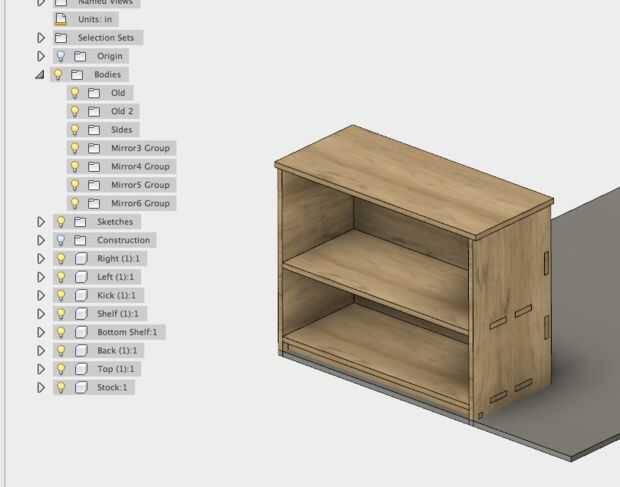Select the 'Stock:1' label
This screenshot has height=487, width=620.
coord(112,387)
